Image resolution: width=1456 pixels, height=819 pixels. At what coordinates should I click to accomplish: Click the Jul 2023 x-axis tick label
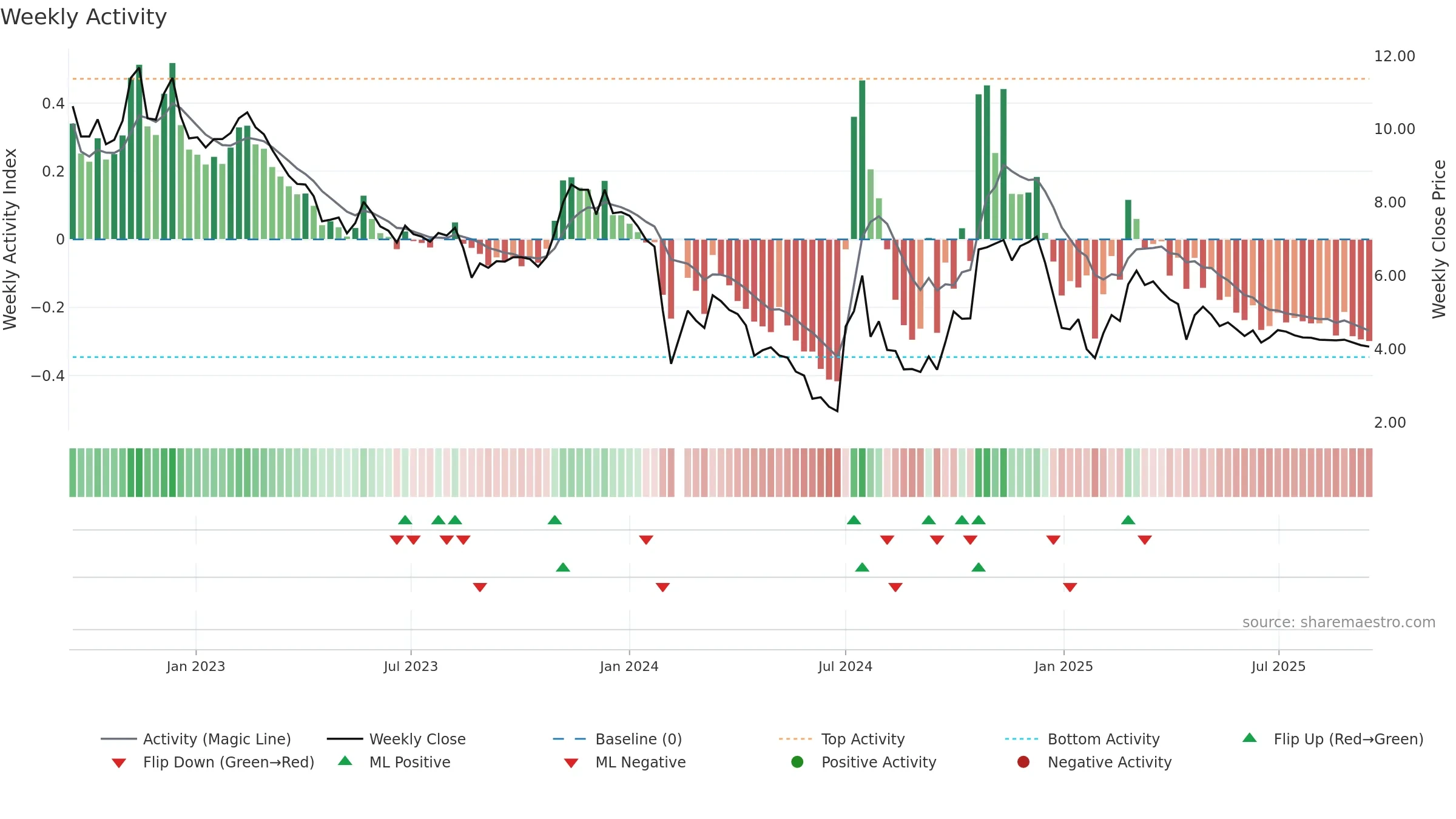click(411, 666)
